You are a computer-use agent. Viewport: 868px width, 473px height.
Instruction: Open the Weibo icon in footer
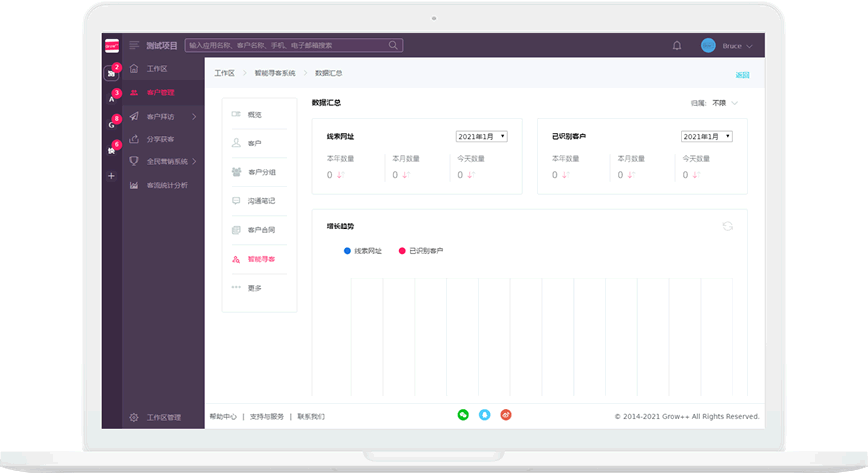coord(506,415)
